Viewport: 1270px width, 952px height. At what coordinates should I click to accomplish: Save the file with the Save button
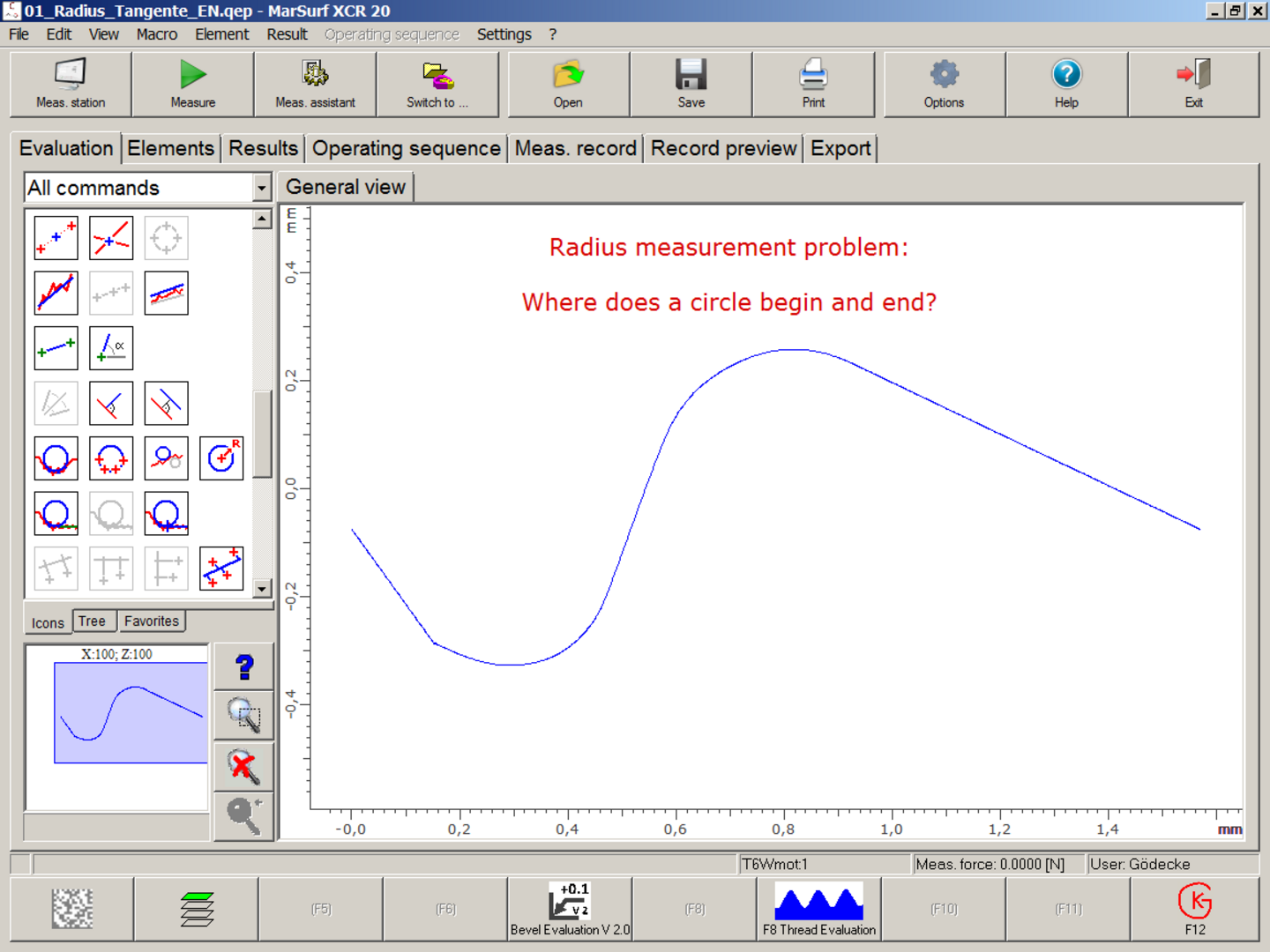coord(691,85)
